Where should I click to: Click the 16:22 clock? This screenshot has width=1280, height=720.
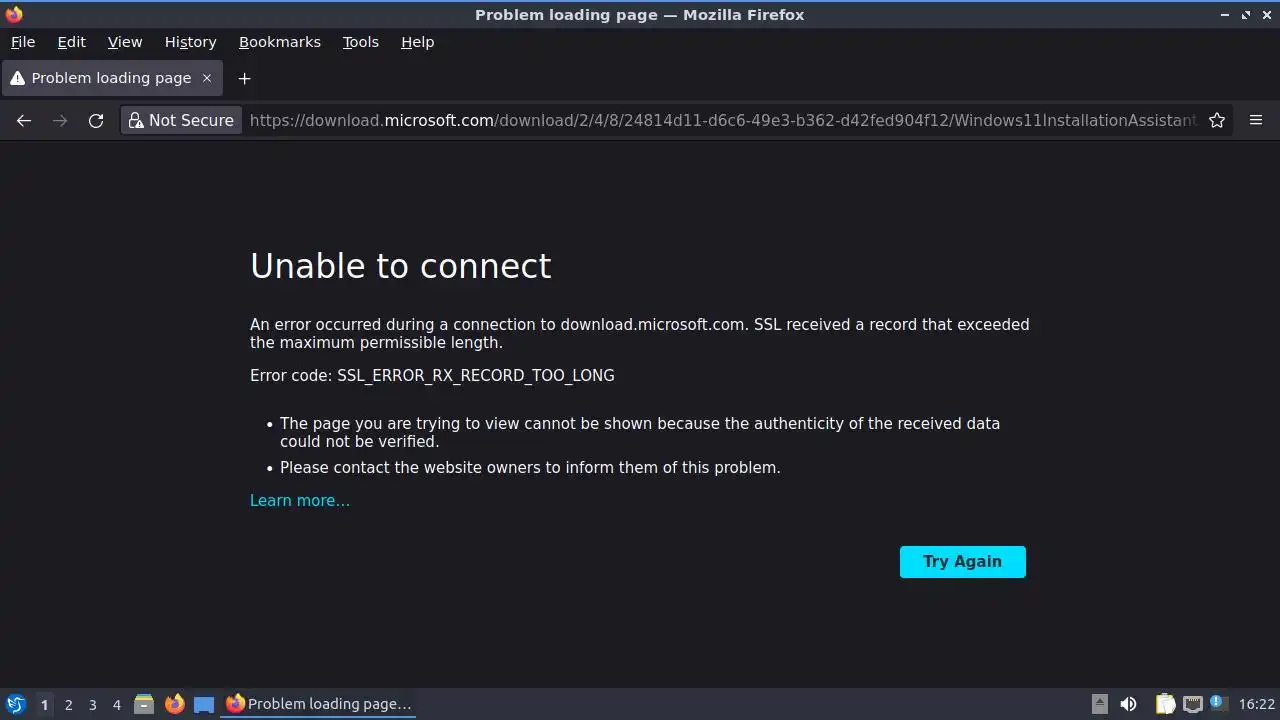click(x=1257, y=704)
